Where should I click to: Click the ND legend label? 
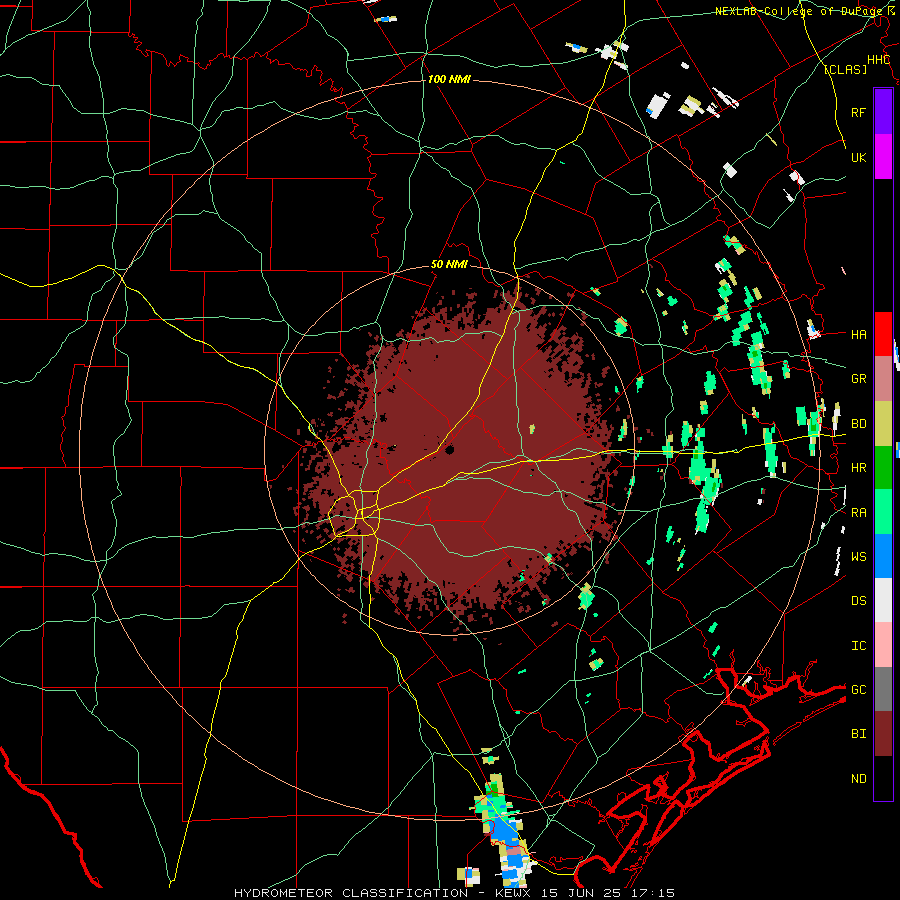click(x=858, y=778)
